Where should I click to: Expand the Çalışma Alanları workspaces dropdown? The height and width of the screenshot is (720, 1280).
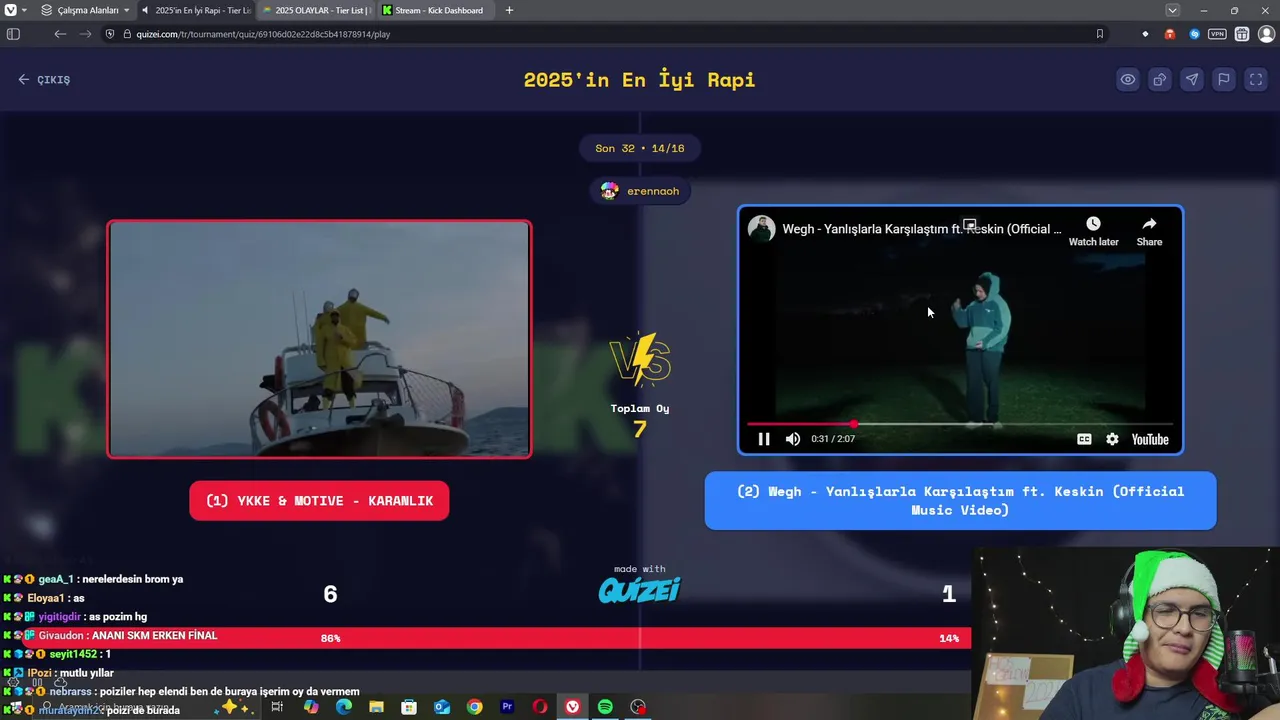[86, 10]
